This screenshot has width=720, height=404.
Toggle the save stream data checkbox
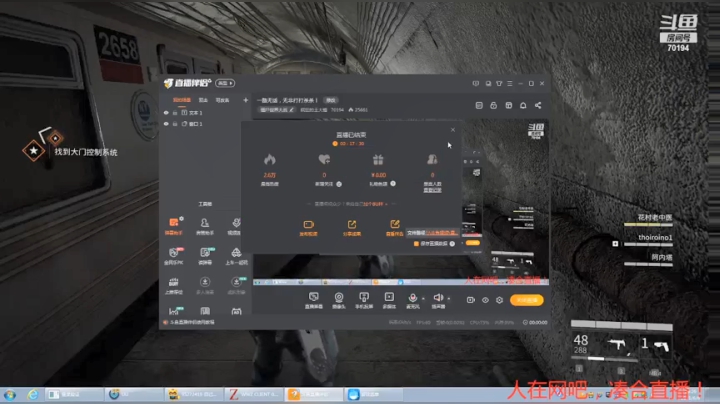(x=416, y=244)
